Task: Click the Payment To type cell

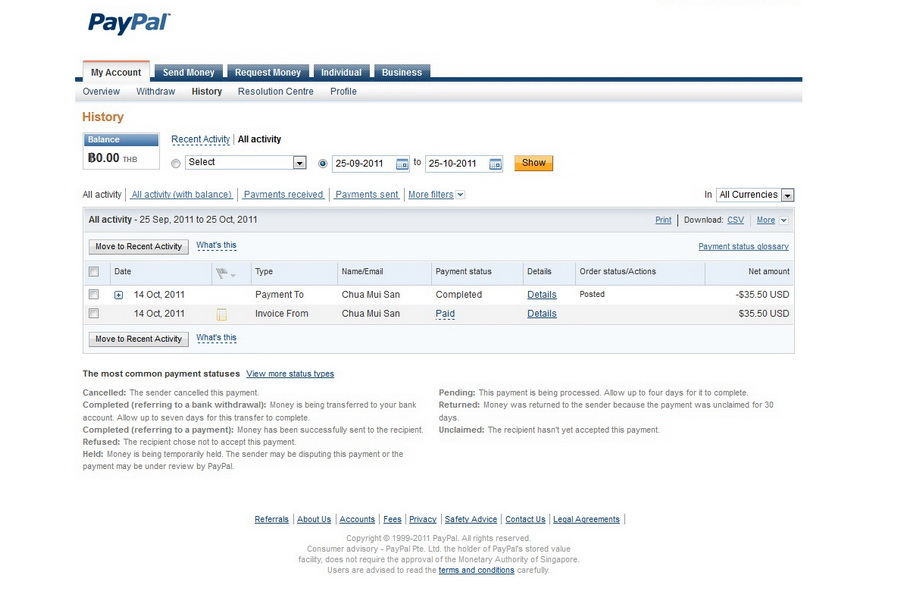Action: point(280,295)
